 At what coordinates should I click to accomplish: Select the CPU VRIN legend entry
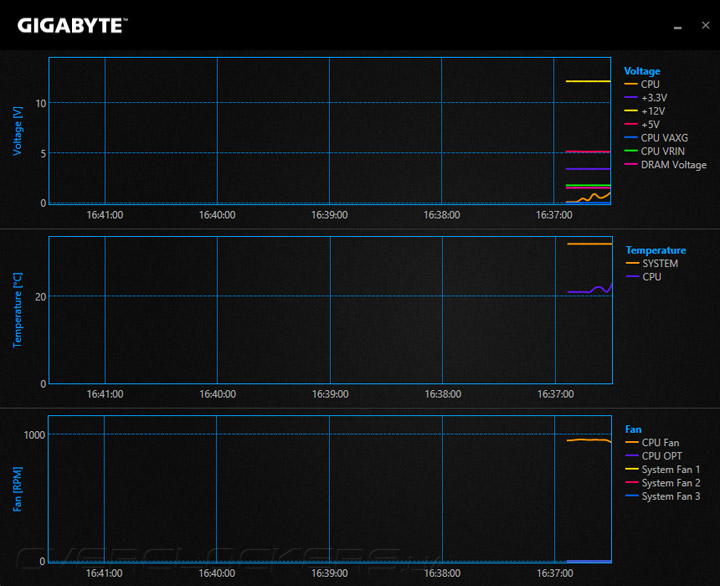(x=655, y=151)
